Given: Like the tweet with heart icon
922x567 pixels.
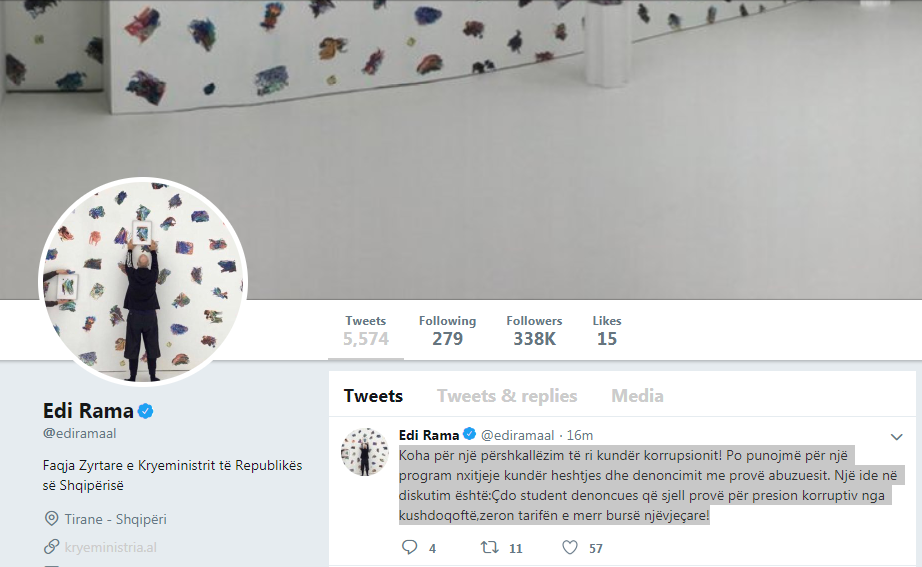Looking at the screenshot, I should [x=570, y=548].
